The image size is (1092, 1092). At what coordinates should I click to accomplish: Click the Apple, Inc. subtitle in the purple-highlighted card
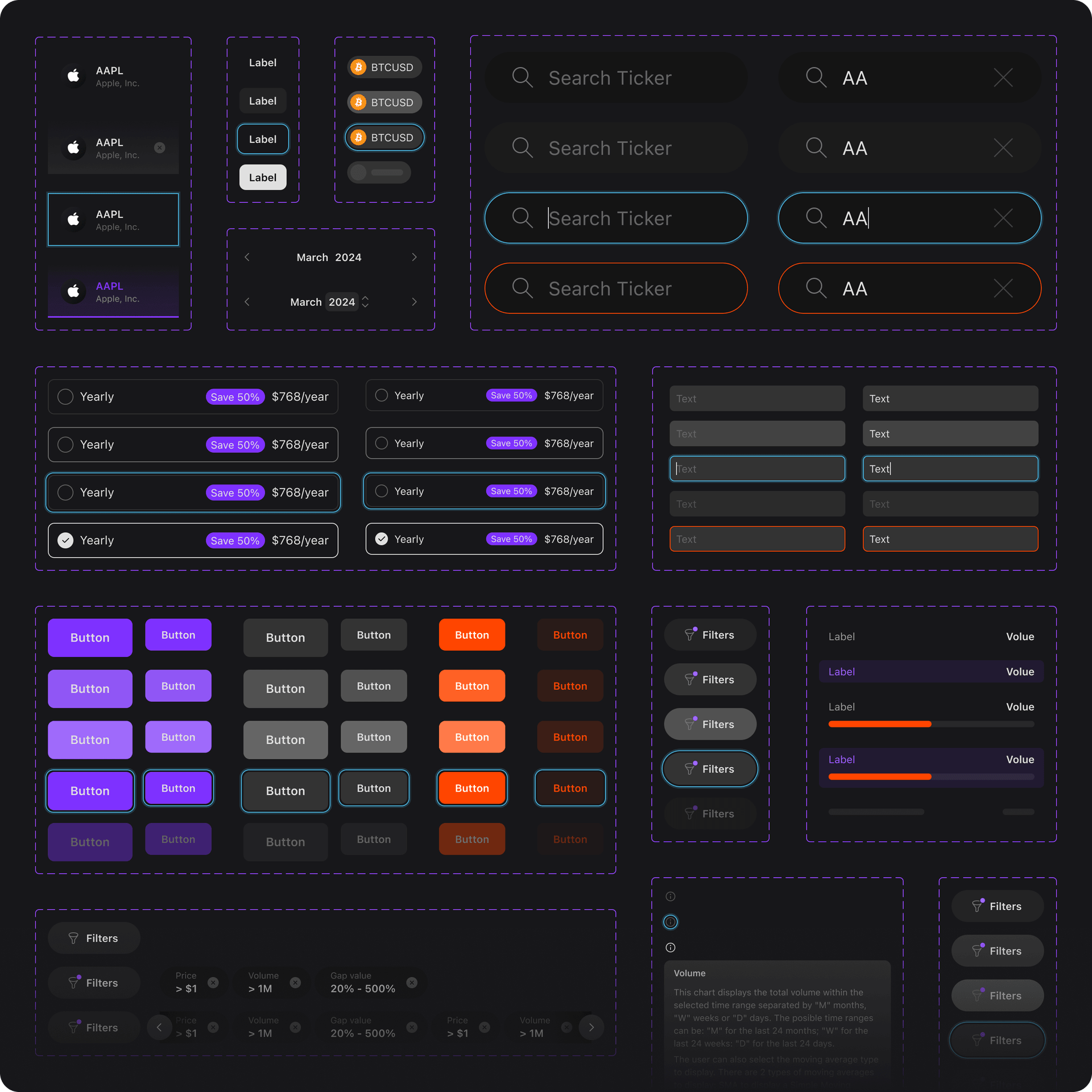click(117, 299)
